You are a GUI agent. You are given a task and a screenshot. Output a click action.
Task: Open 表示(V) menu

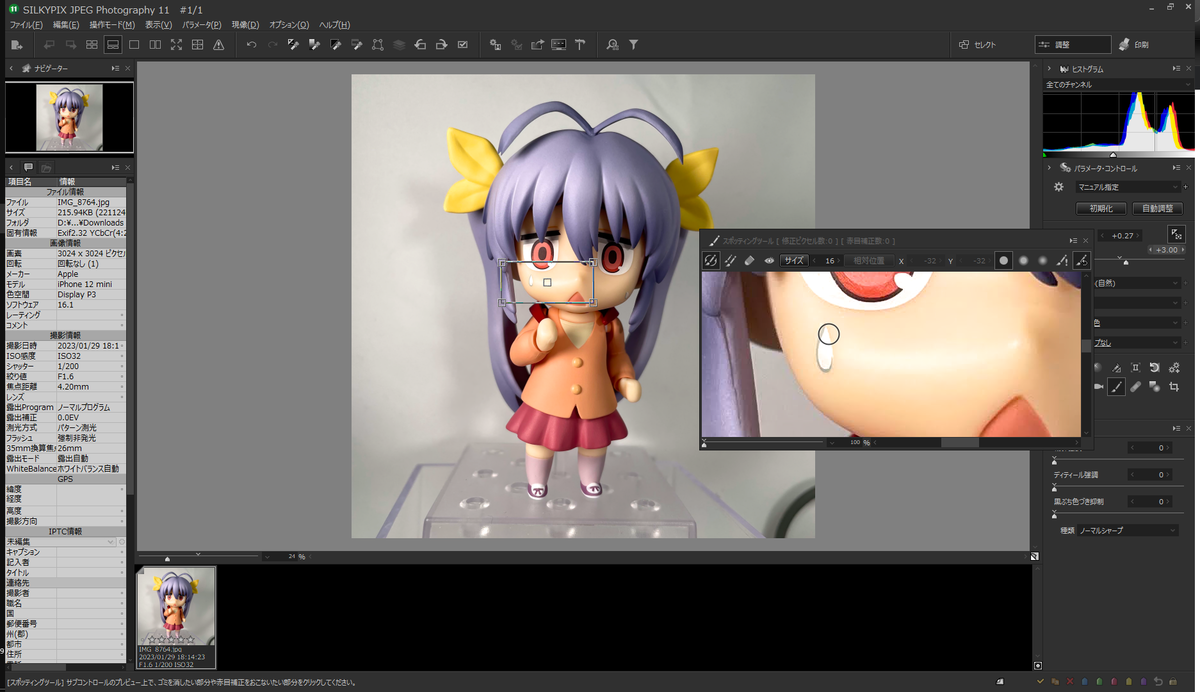158,24
